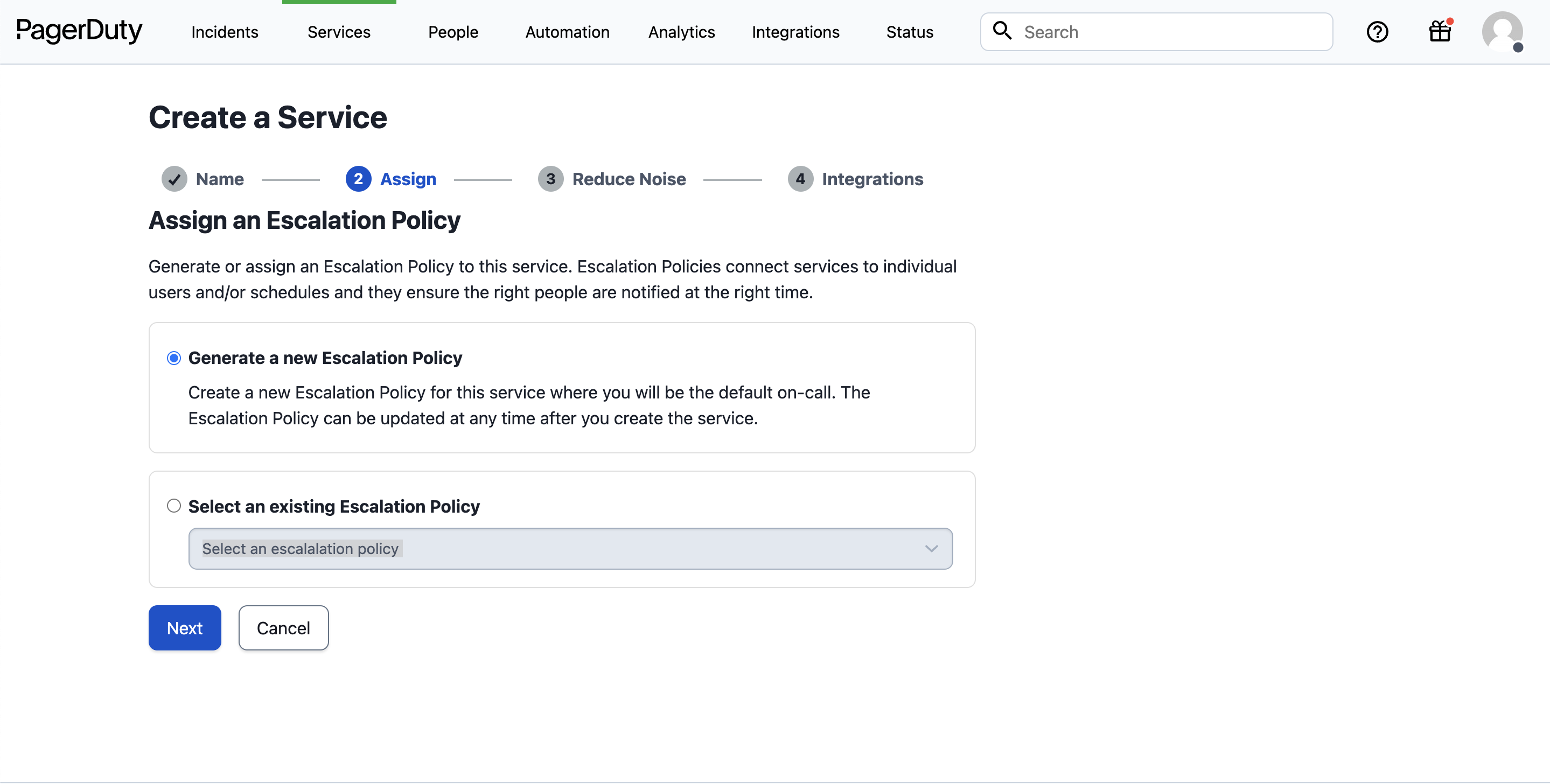Open the Services menu
The image size is (1550, 784).
tap(339, 32)
